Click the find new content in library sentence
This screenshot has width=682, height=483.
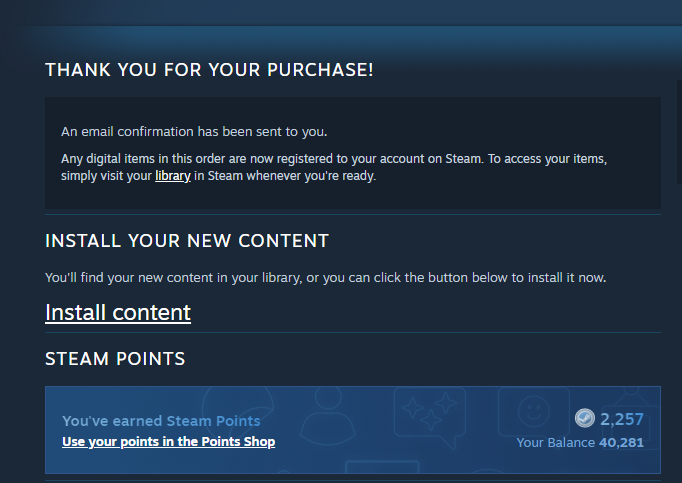(x=326, y=278)
